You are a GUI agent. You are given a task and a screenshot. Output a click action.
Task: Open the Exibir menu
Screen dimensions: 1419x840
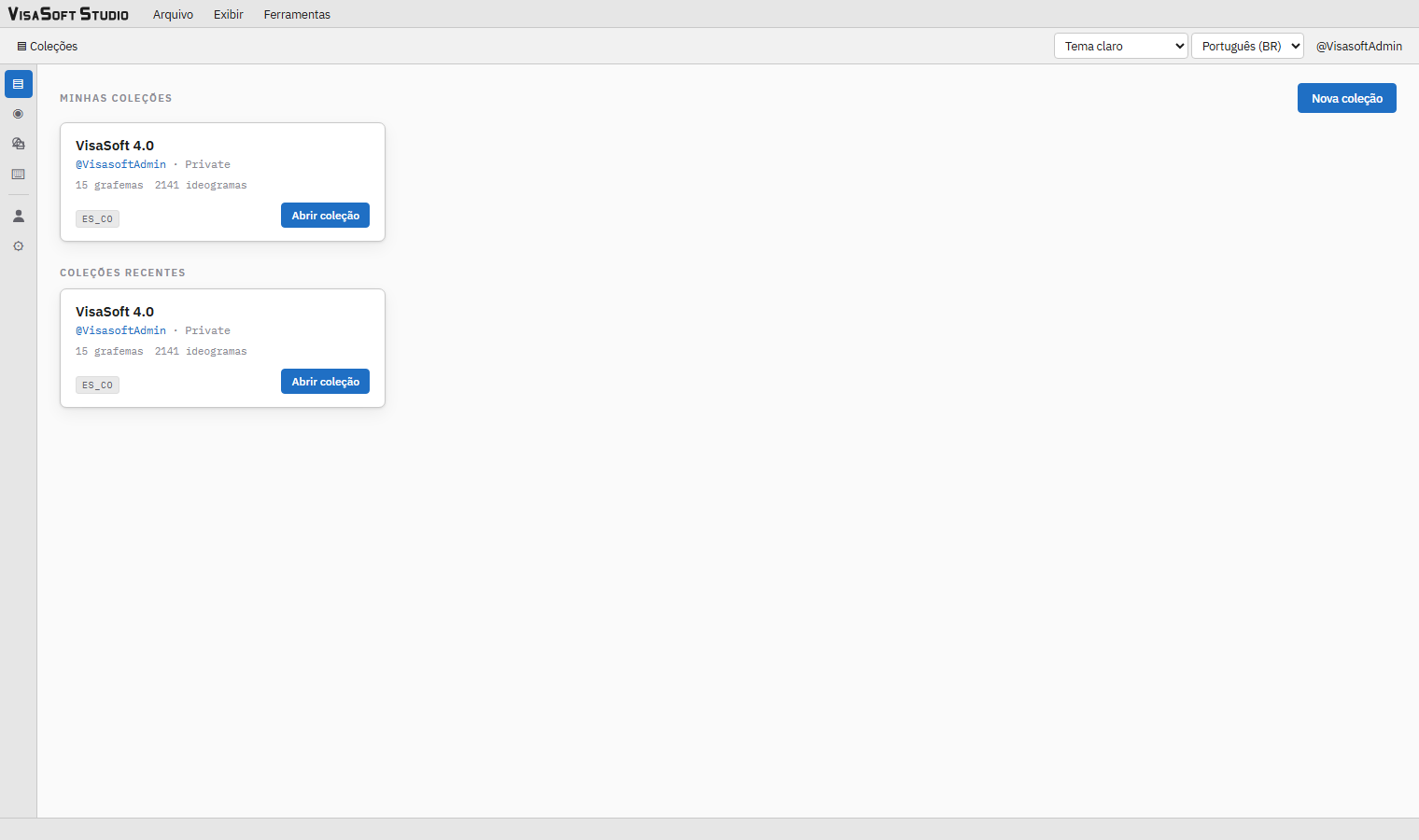coord(229,15)
